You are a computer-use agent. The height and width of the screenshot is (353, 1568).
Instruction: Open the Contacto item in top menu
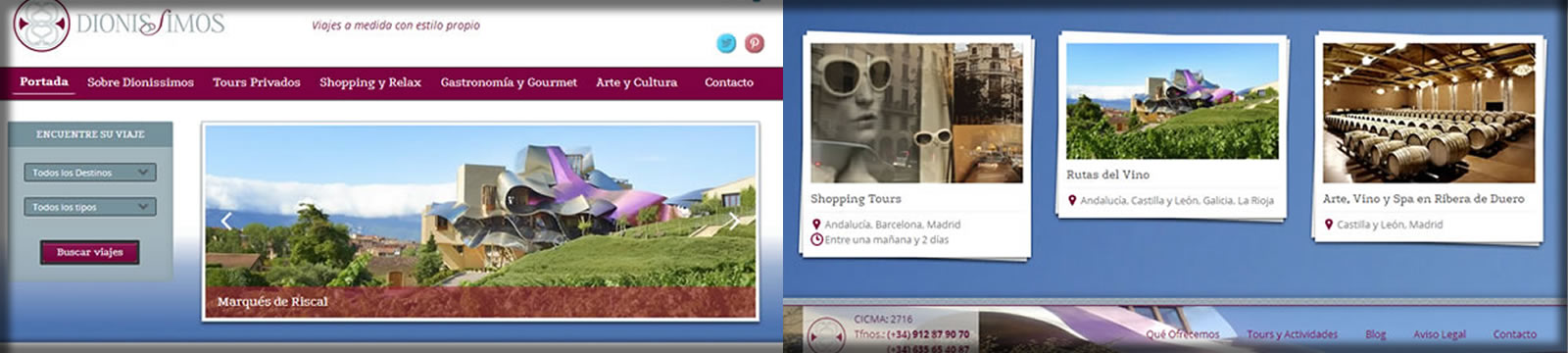(x=729, y=82)
